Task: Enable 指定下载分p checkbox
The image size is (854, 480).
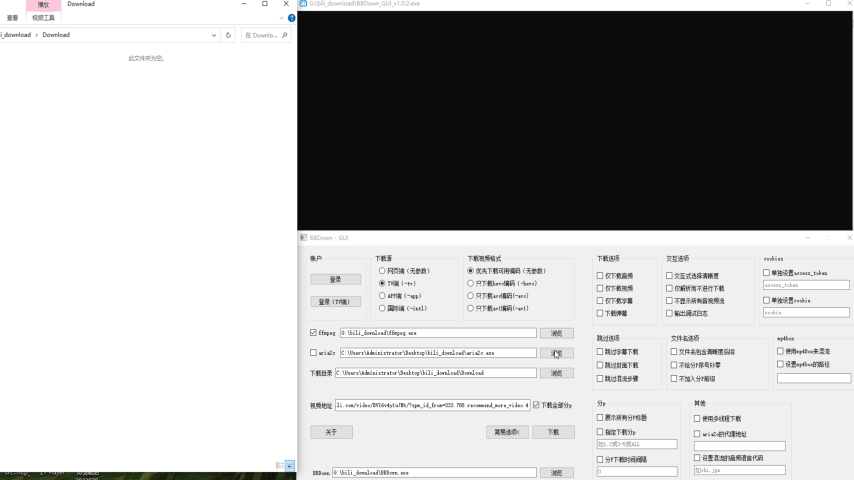Action: click(600, 432)
